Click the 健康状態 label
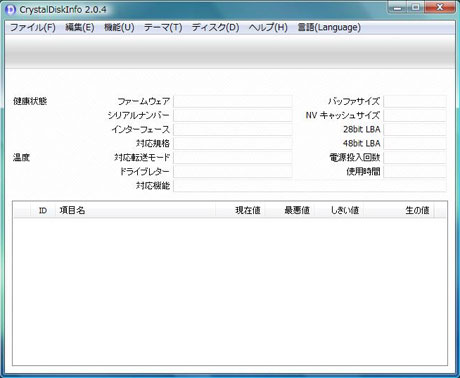Image resolution: width=460 pixels, height=378 pixels. [x=30, y=101]
